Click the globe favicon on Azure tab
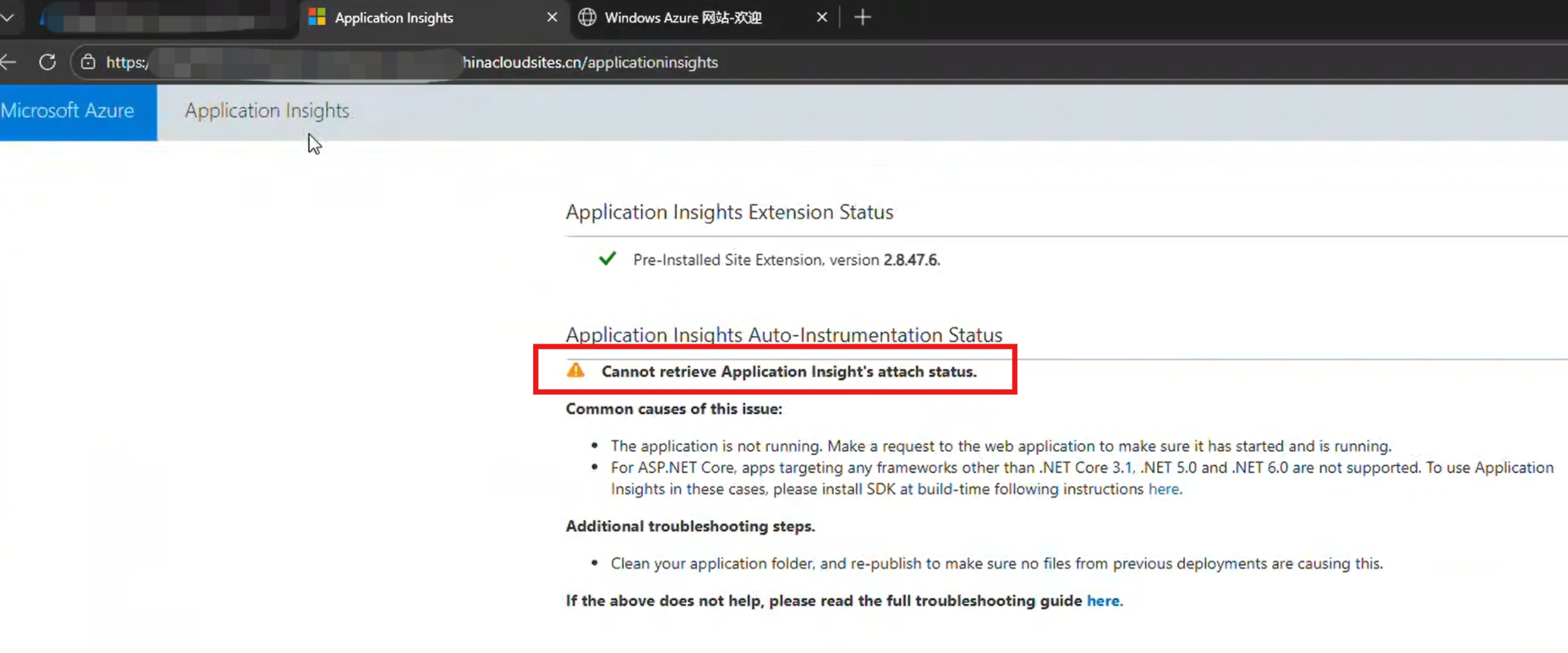The height and width of the screenshot is (653, 1568). [587, 17]
